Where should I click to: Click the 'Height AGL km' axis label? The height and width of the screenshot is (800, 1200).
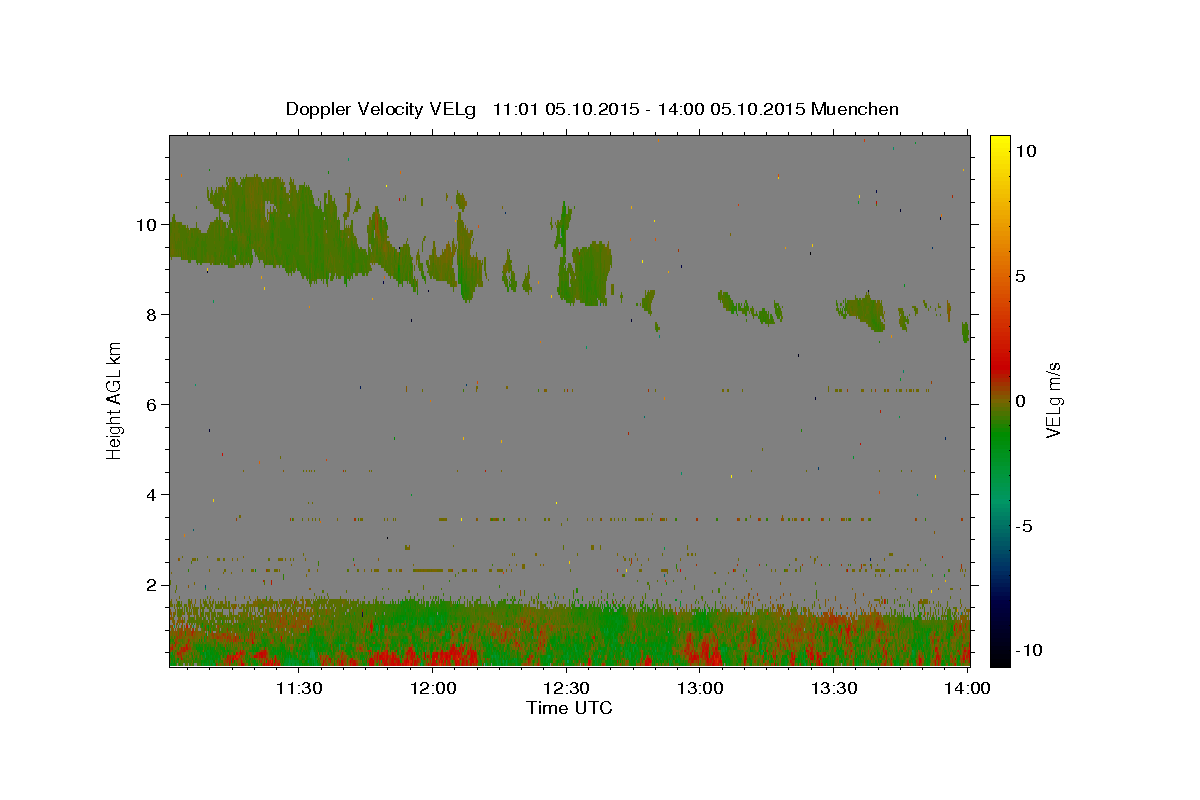115,400
